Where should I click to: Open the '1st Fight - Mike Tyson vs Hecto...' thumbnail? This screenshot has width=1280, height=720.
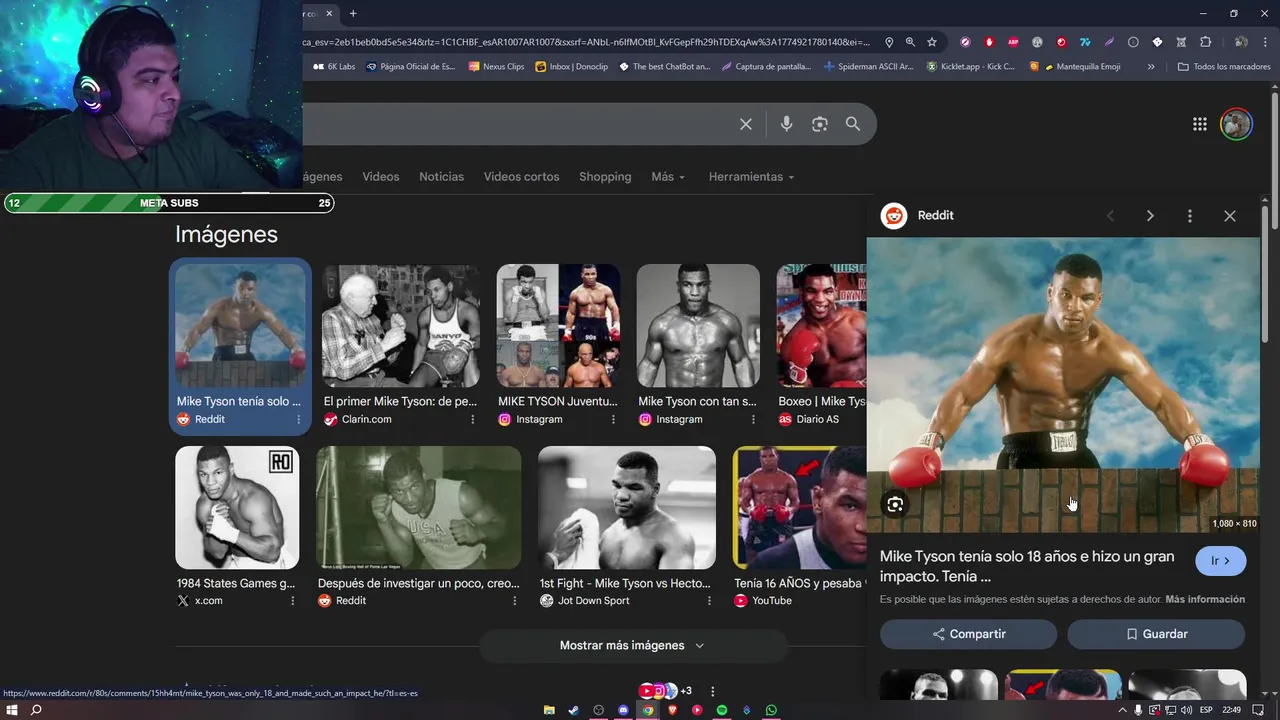coord(627,508)
